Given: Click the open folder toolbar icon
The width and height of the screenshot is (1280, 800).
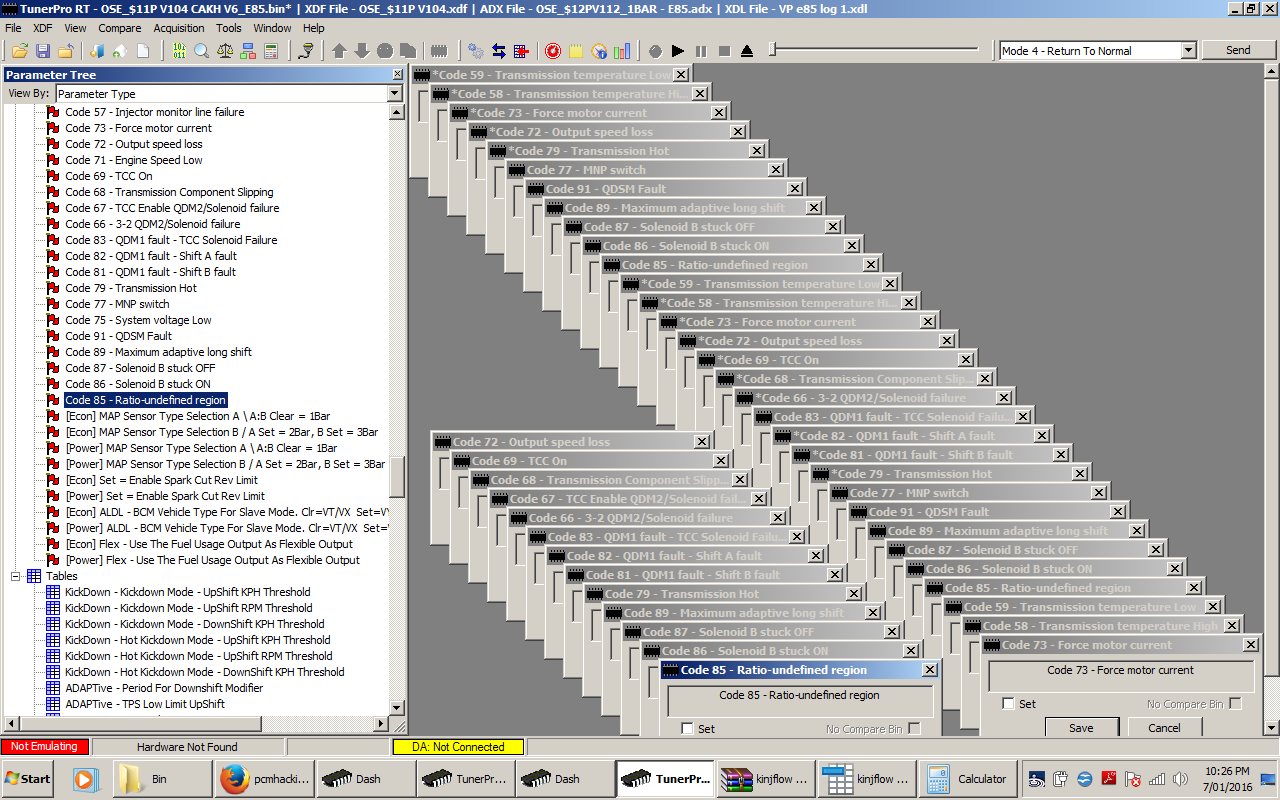Looking at the screenshot, I should [x=20, y=51].
